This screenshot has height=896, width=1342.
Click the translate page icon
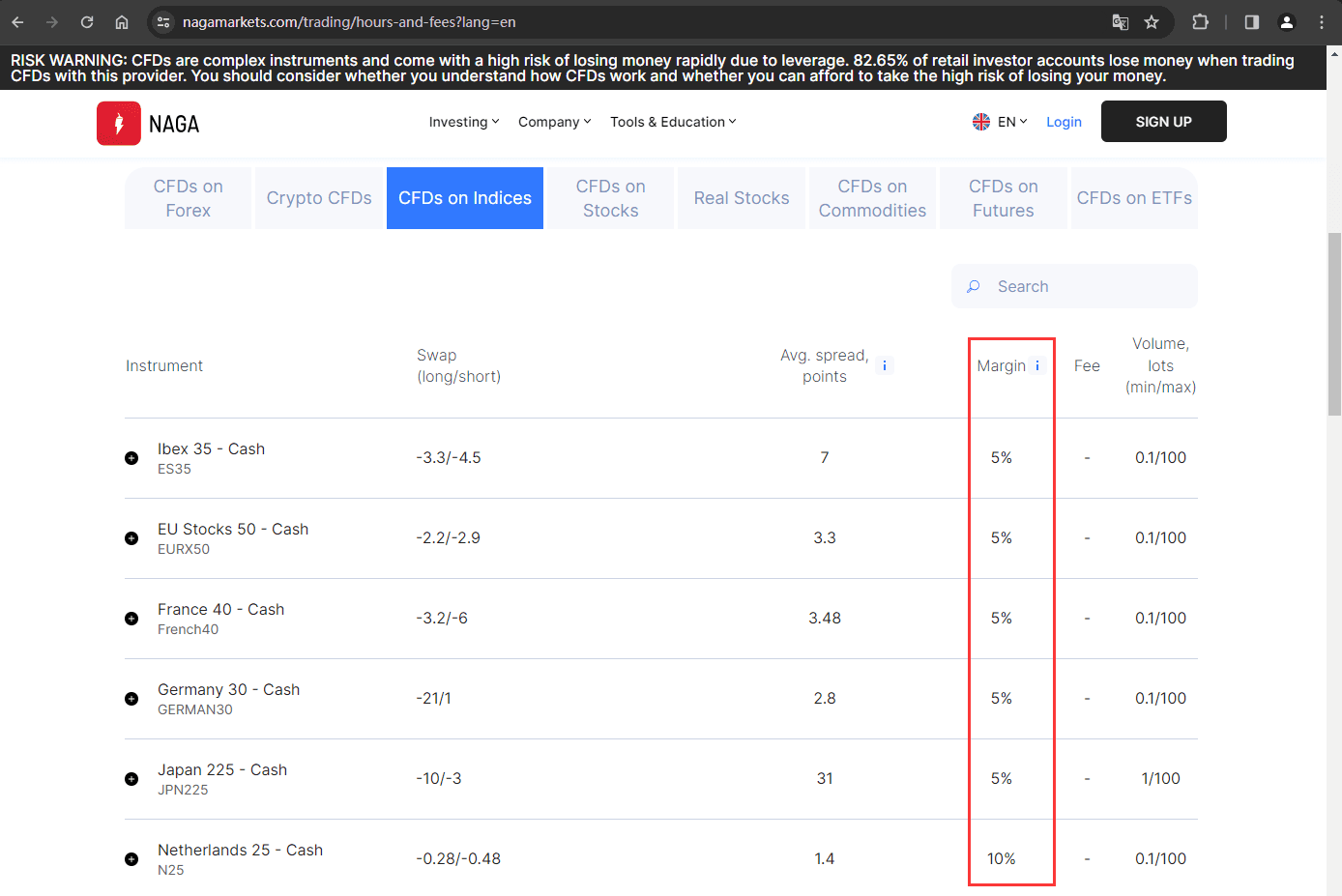(x=1121, y=21)
